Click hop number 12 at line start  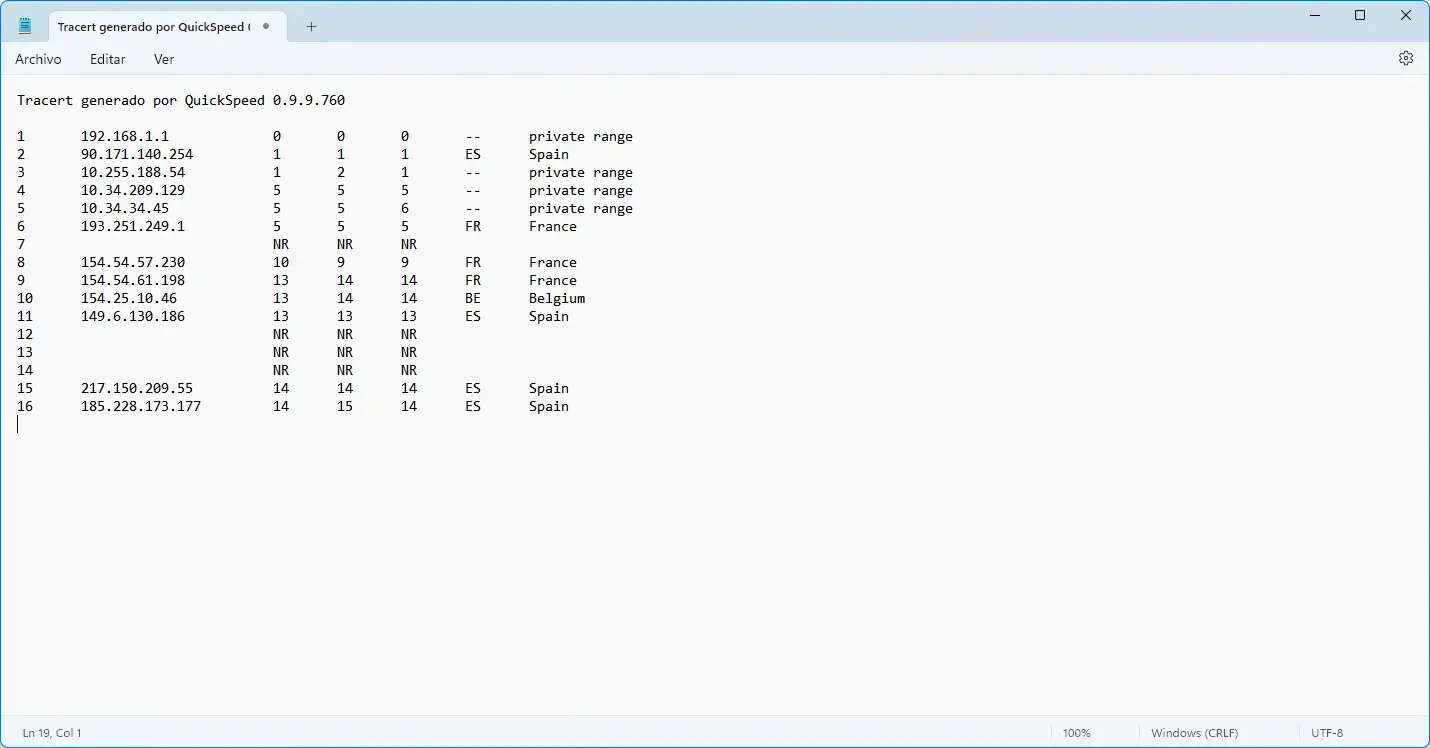25,334
